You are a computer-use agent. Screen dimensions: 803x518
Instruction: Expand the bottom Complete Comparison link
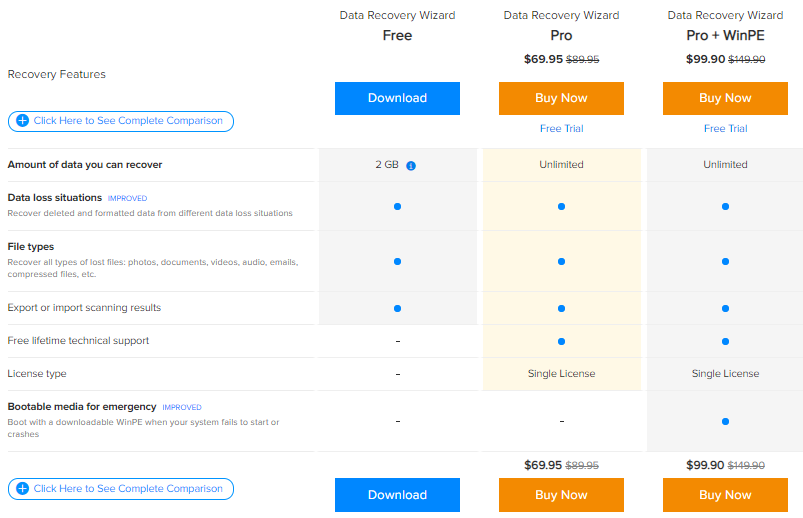121,489
